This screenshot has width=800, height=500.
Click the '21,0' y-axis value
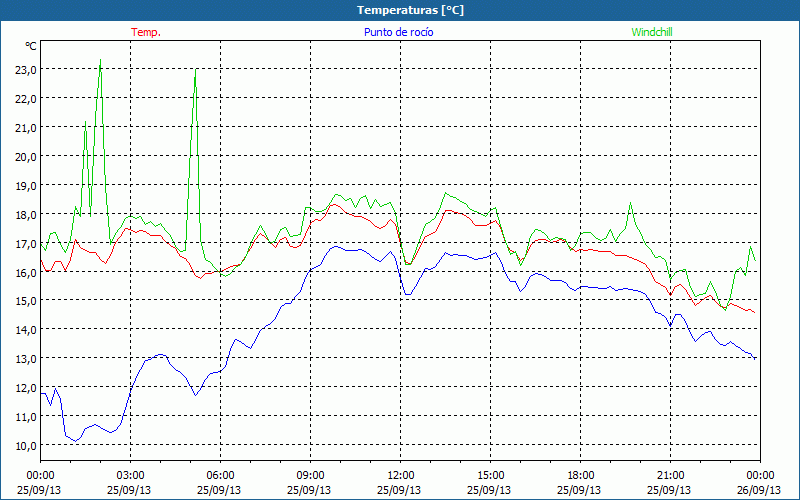[x=26, y=128]
